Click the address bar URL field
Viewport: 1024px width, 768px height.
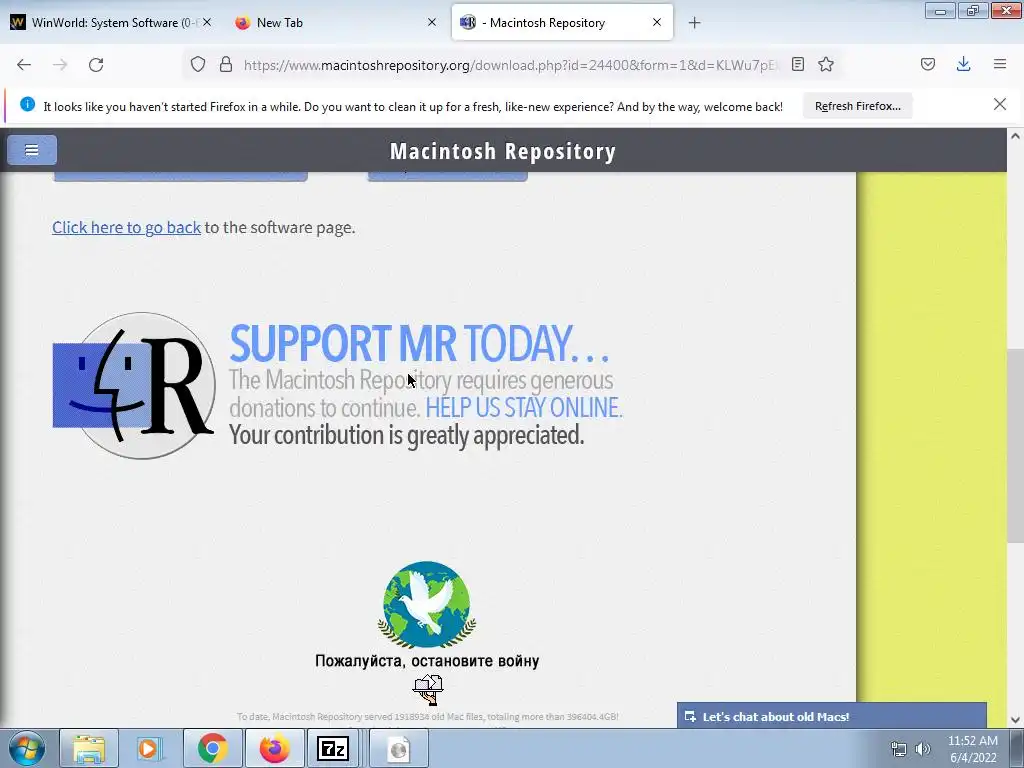point(511,65)
